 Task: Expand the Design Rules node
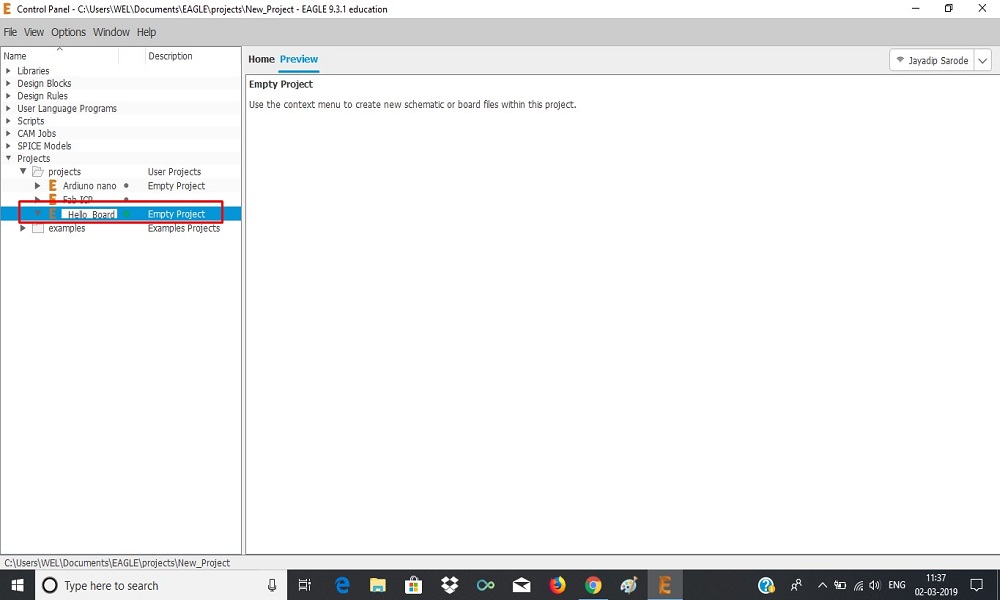pyautogui.click(x=8, y=96)
